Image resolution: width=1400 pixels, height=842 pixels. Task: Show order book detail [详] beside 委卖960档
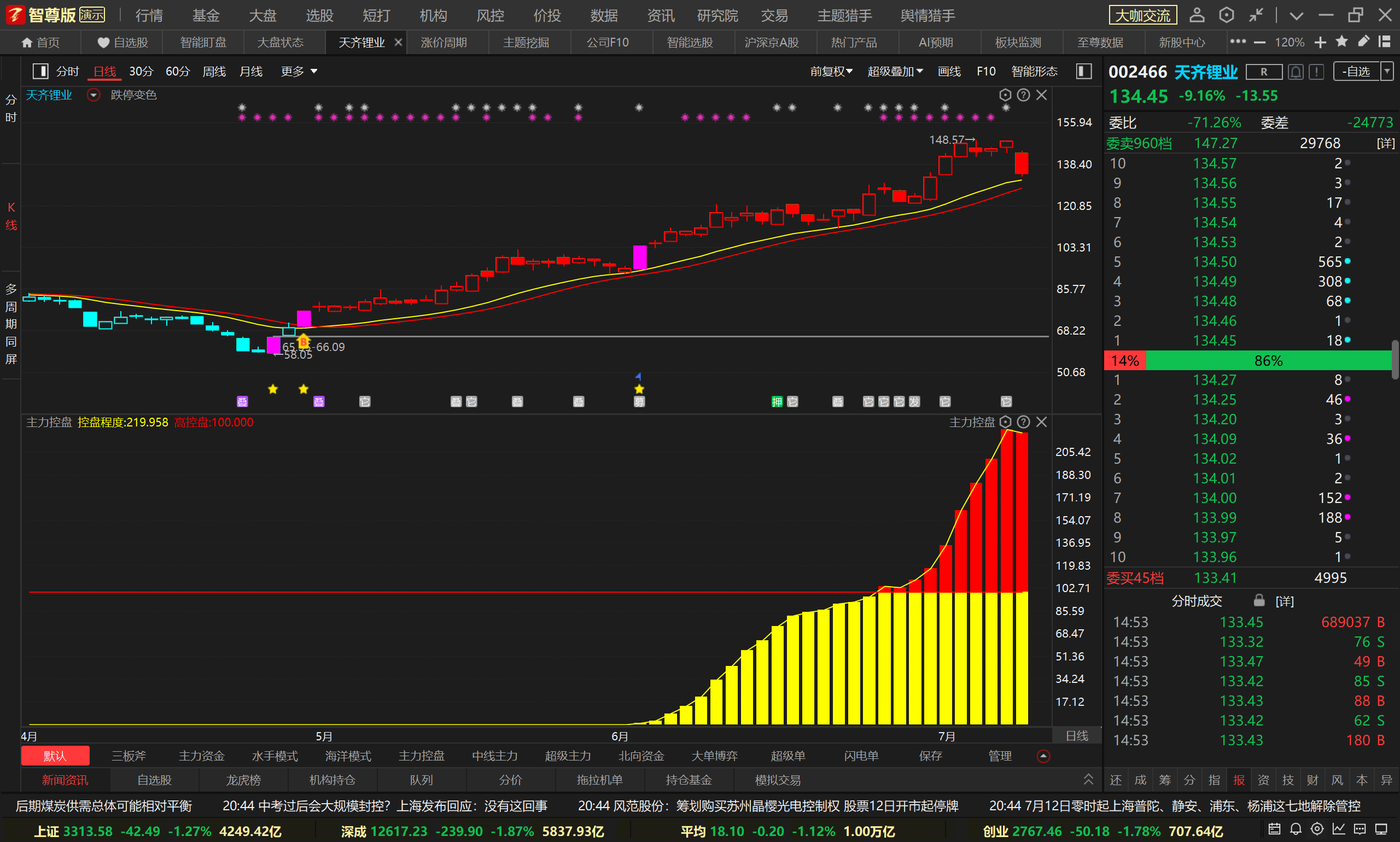[1385, 143]
